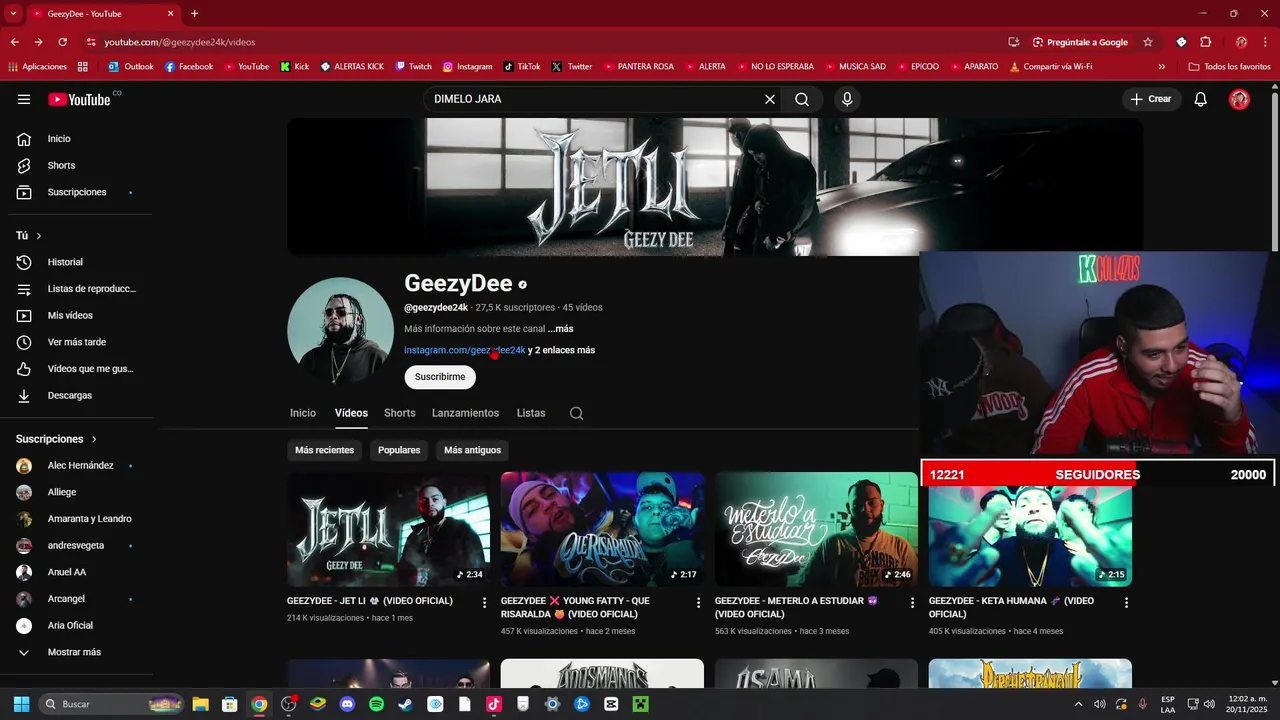Open Spotify from the taskbar
The height and width of the screenshot is (720, 1280).
[376, 704]
